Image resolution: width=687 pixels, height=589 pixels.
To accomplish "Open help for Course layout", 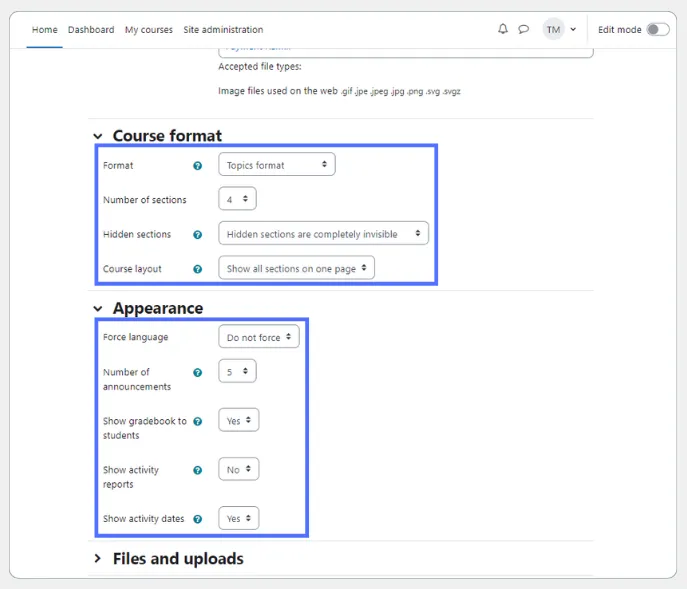I will [198, 269].
